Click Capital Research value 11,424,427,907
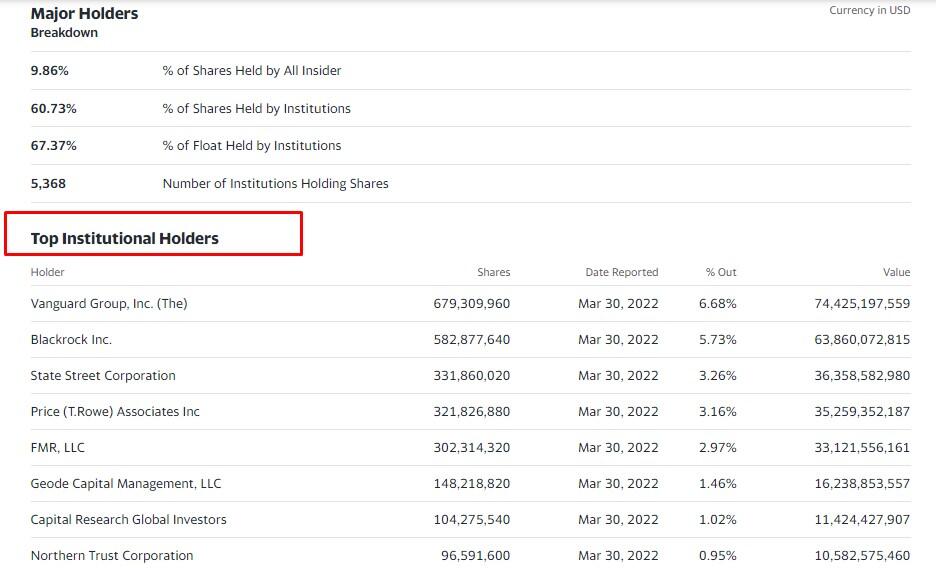 tap(862, 520)
